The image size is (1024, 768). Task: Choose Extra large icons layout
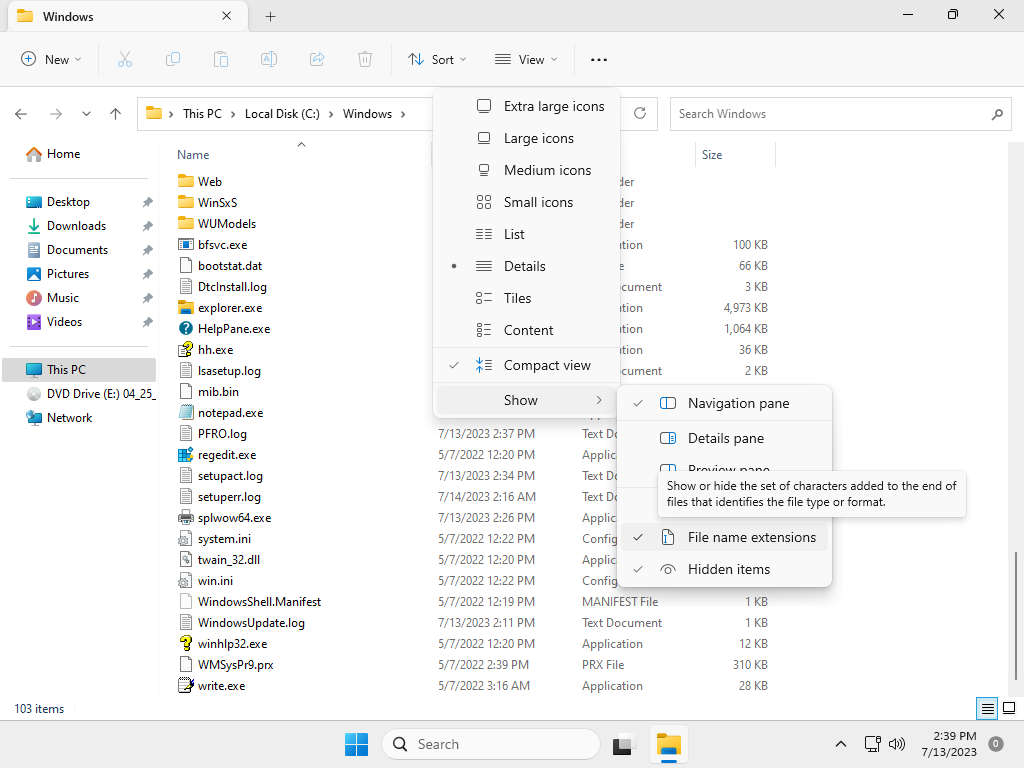526,106
